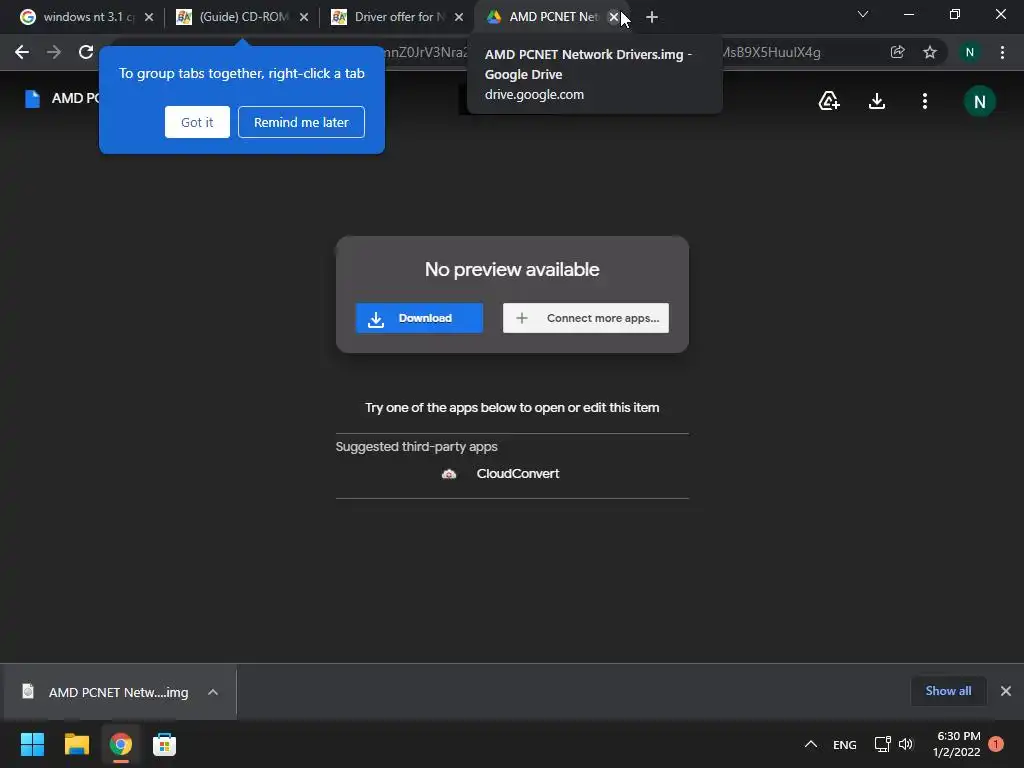Viewport: 1024px width, 768px height.
Task: Open File Explorer from taskbar
Action: coord(76,744)
